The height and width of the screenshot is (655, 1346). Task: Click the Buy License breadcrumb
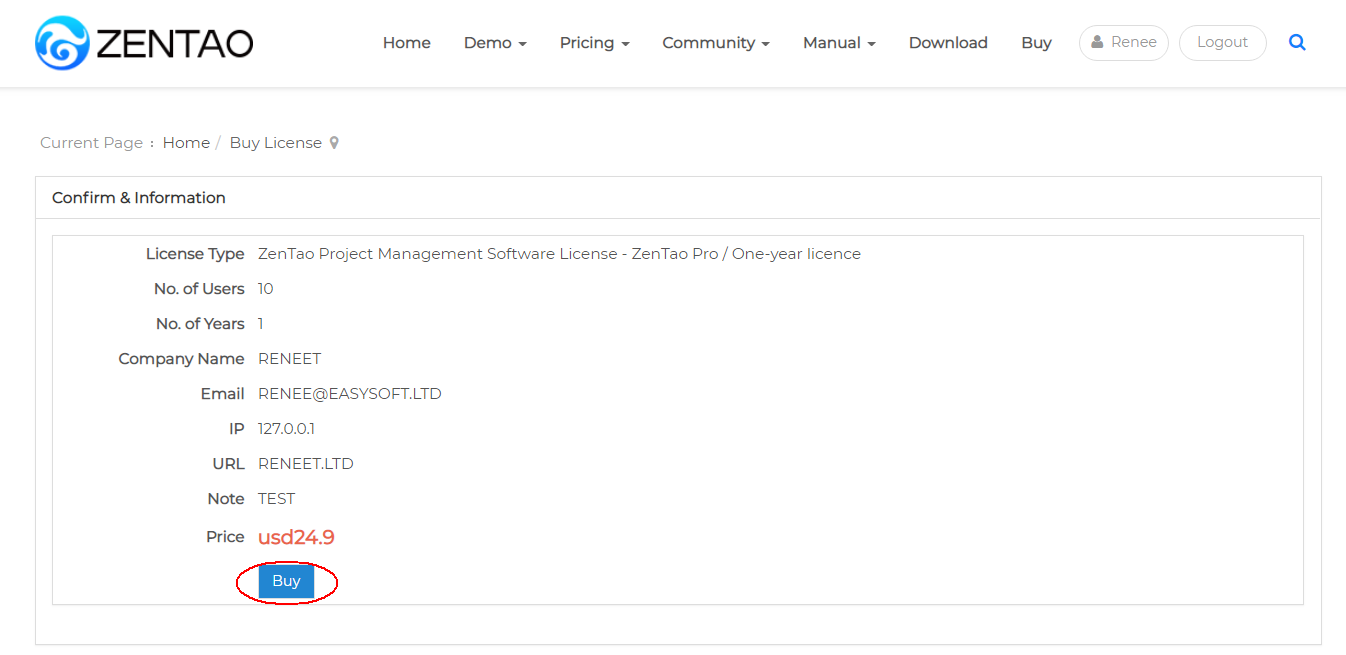276,143
